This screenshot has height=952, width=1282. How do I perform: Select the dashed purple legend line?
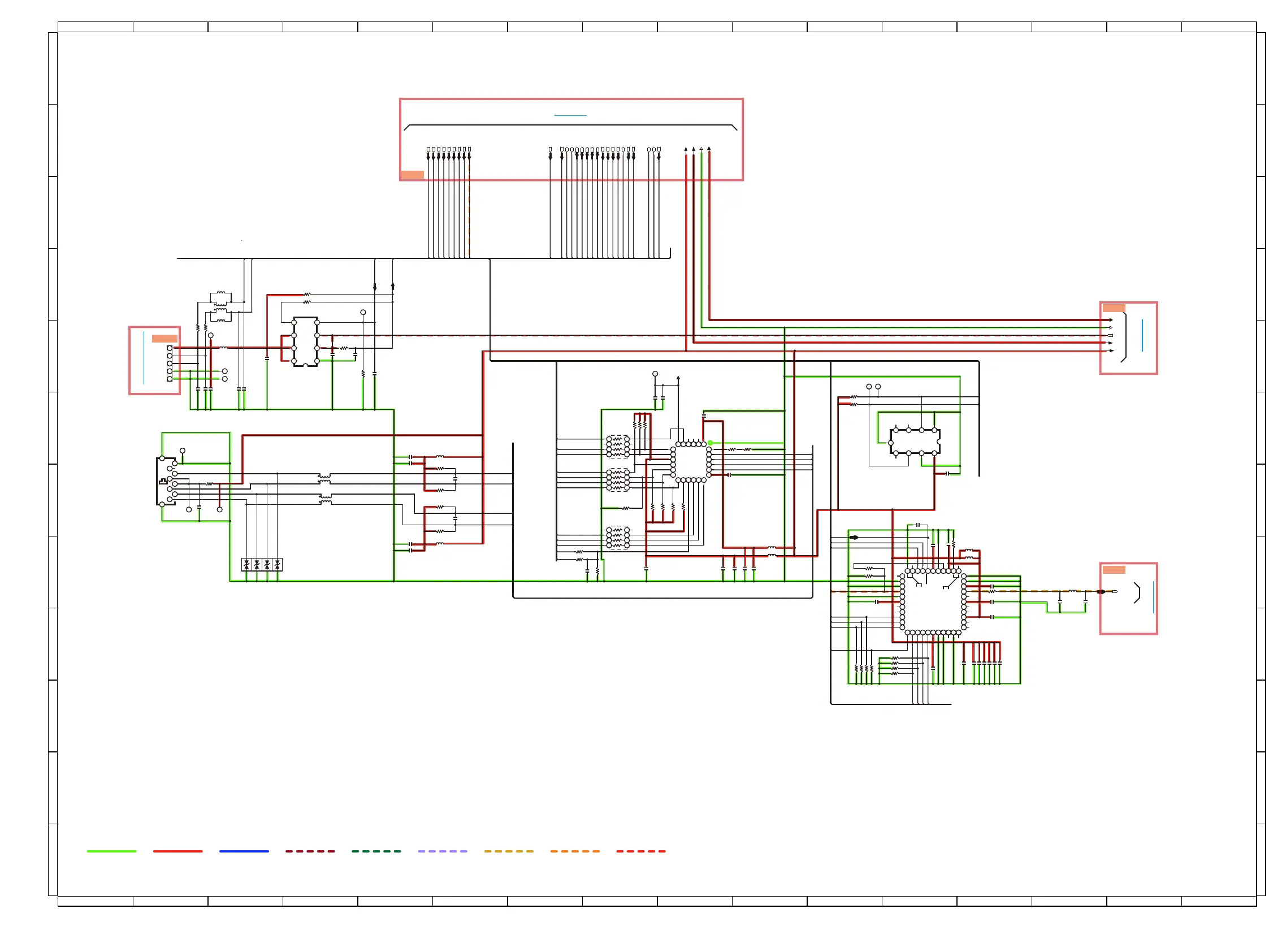[443, 851]
